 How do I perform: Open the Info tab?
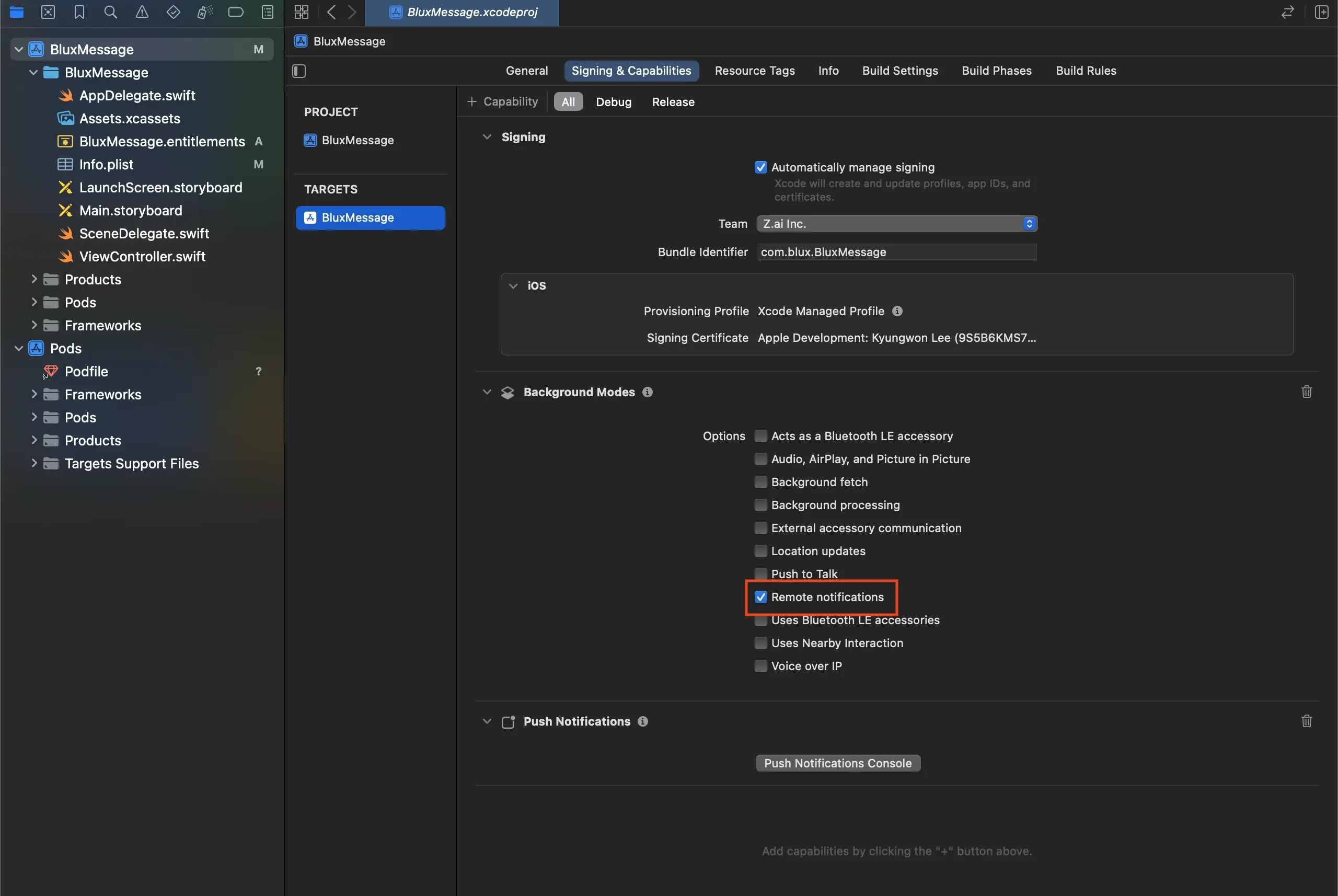[x=828, y=71]
